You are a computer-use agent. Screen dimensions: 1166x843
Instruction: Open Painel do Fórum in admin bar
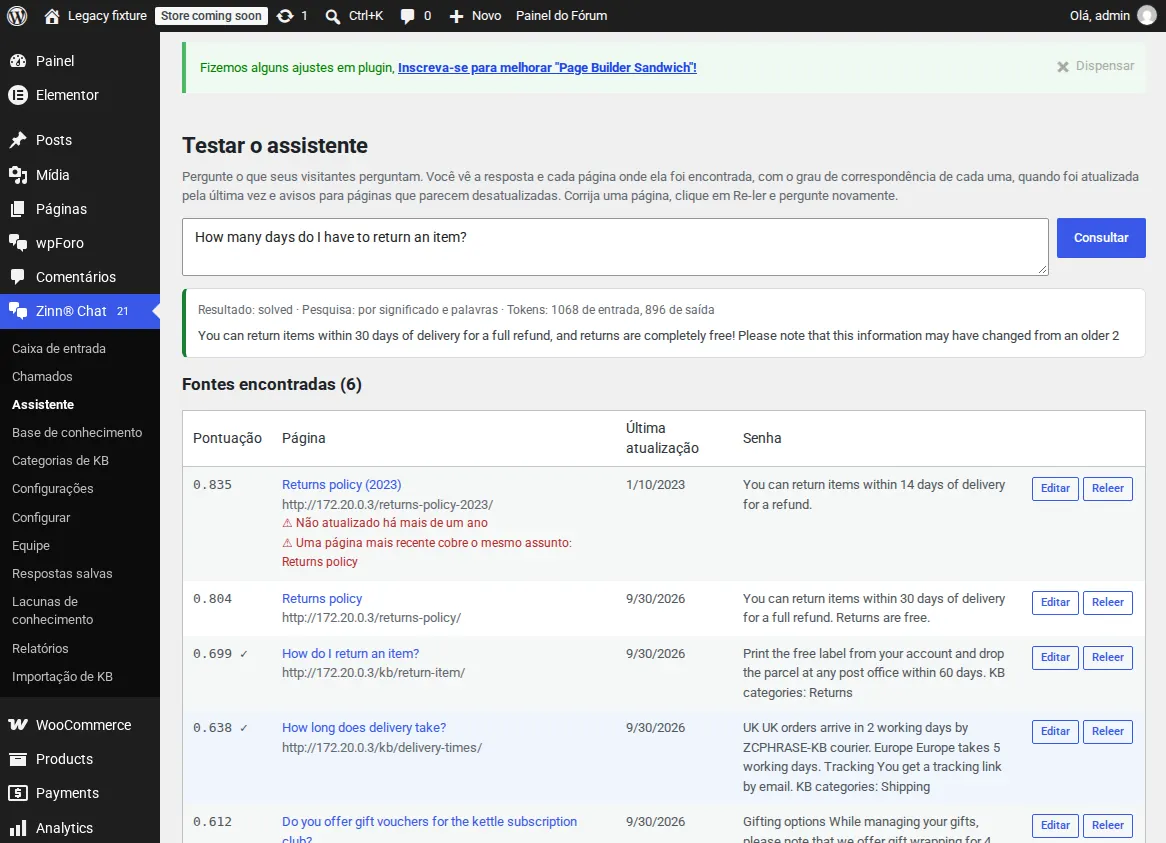pos(561,16)
